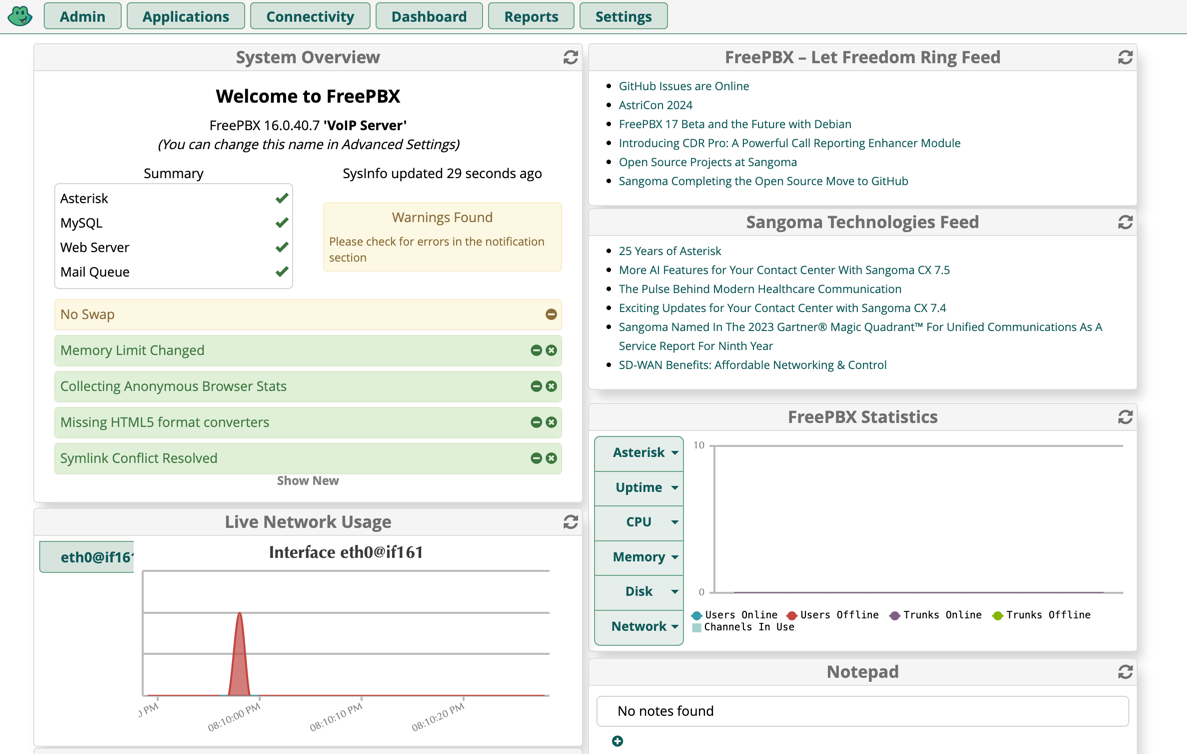Open the Admin menu

[x=83, y=16]
